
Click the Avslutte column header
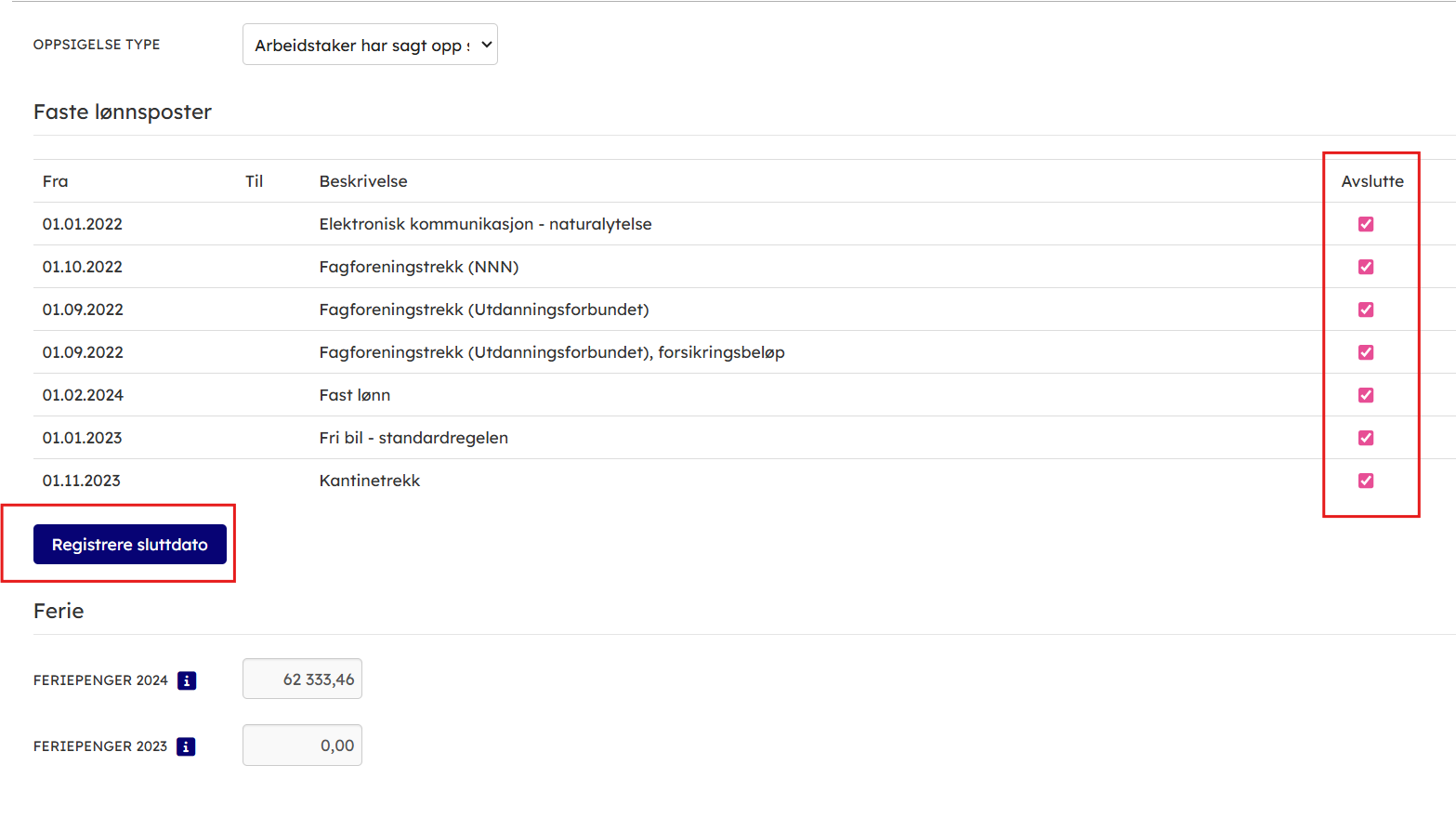click(x=1371, y=181)
